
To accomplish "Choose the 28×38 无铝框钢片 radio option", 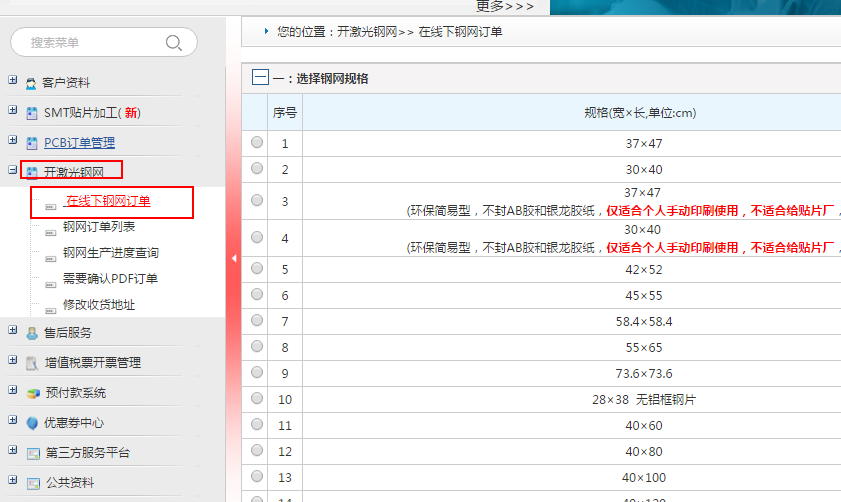I will 257,399.
